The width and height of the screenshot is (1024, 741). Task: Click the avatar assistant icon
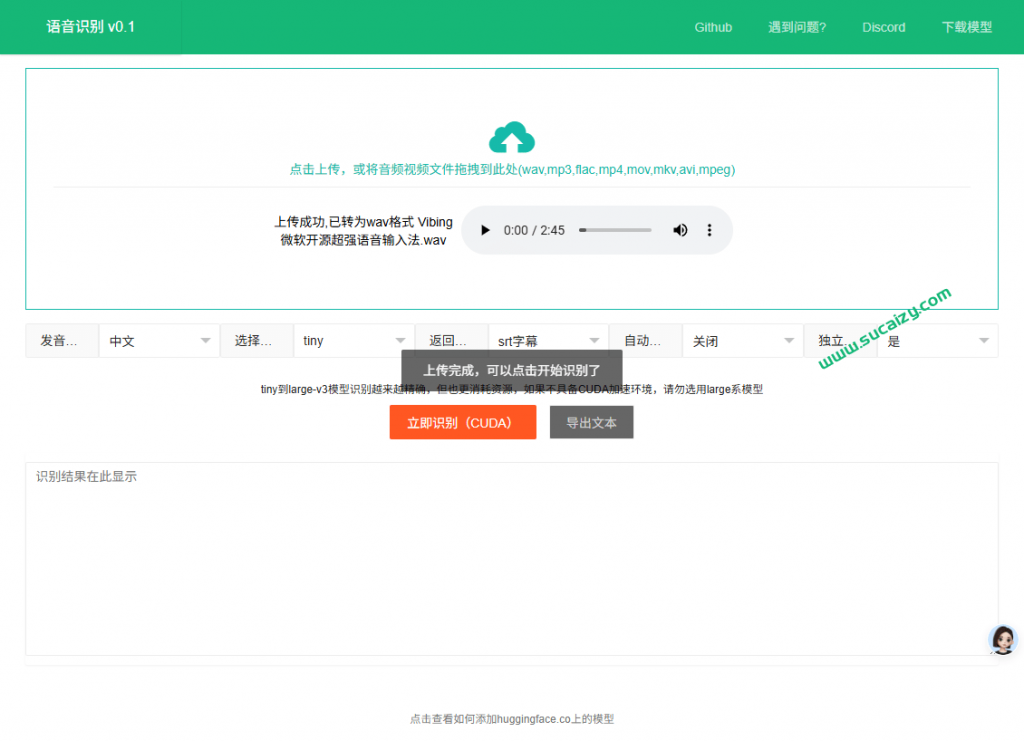(1002, 640)
